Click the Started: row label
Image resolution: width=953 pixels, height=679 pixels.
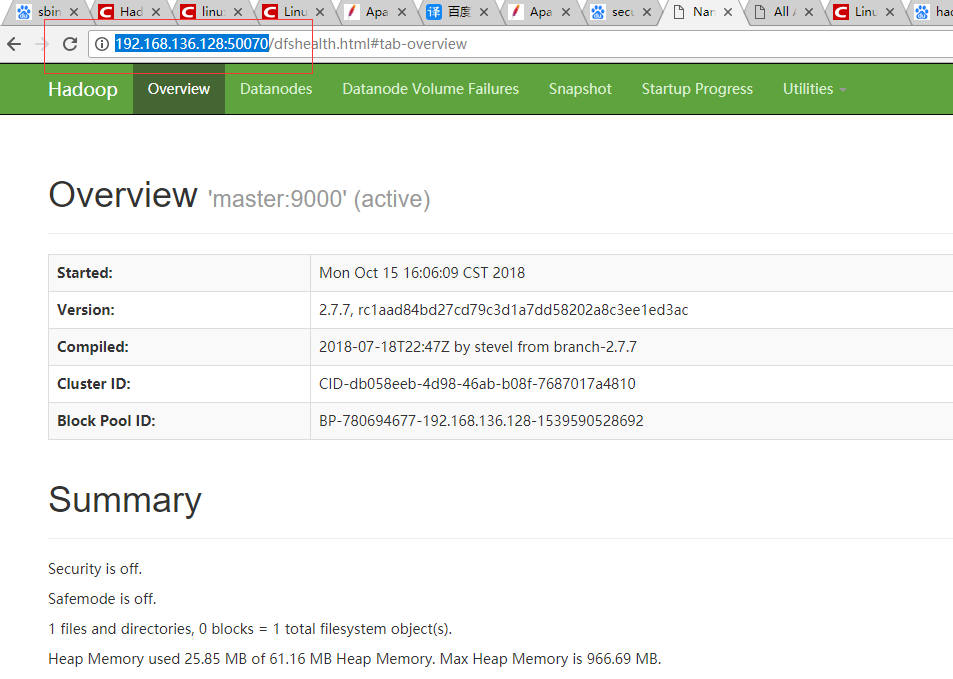click(x=85, y=273)
